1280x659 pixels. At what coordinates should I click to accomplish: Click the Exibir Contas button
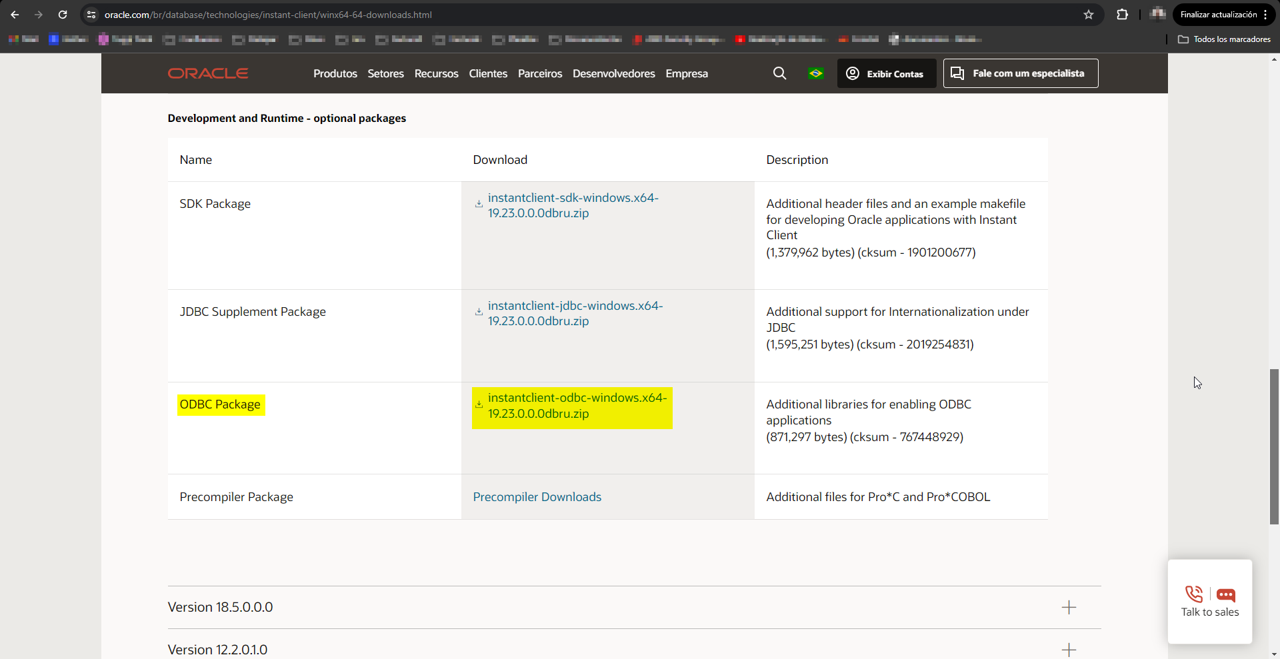[x=886, y=73]
